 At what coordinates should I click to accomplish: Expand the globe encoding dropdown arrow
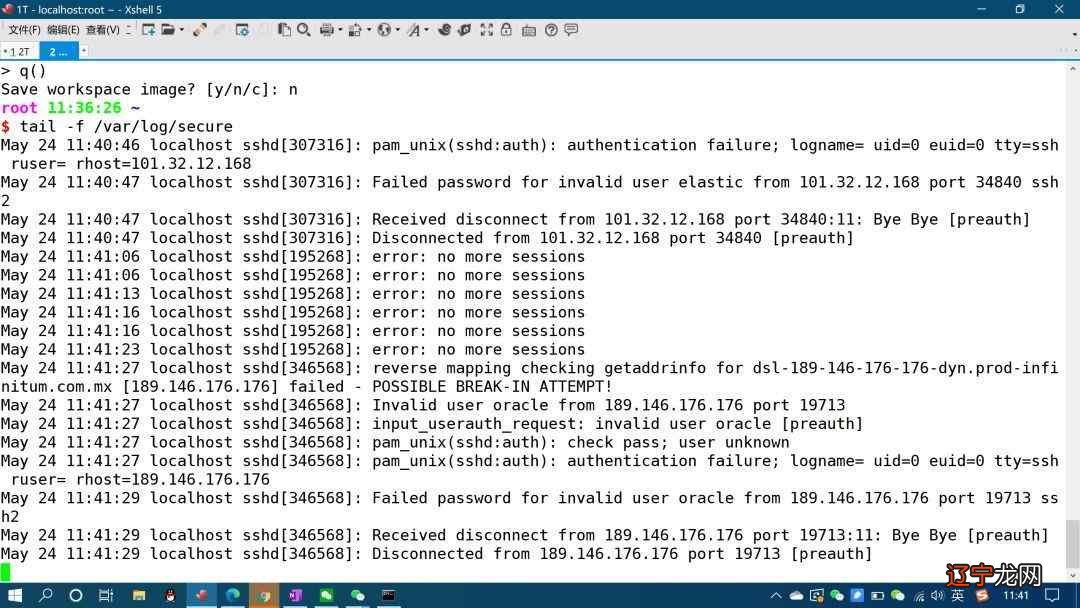397,30
